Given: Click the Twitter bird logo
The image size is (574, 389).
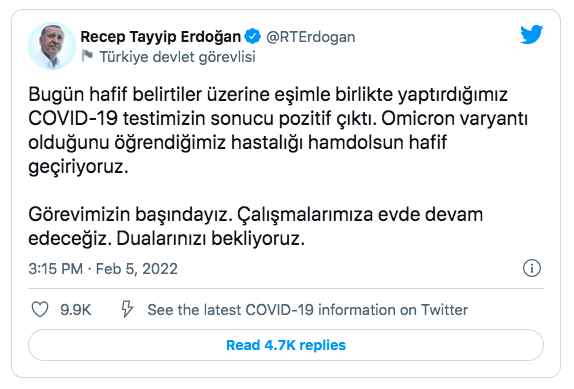Looking at the screenshot, I should point(531,34).
